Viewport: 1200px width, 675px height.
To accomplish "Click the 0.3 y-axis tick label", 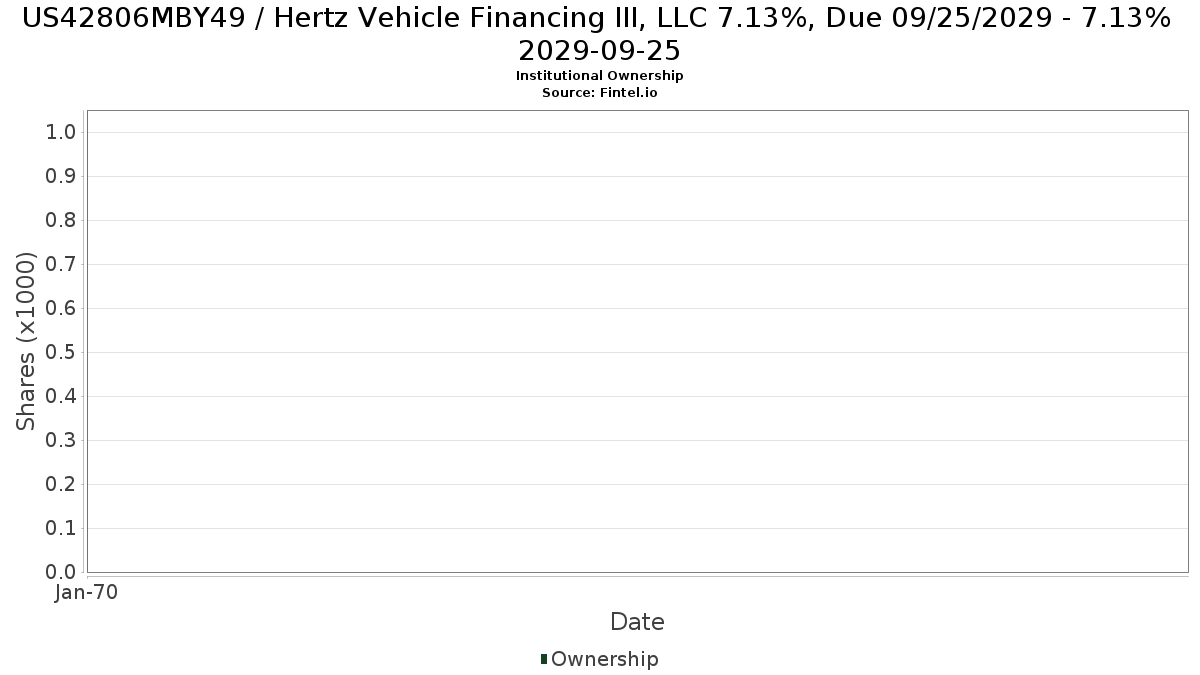I will pos(62,441).
